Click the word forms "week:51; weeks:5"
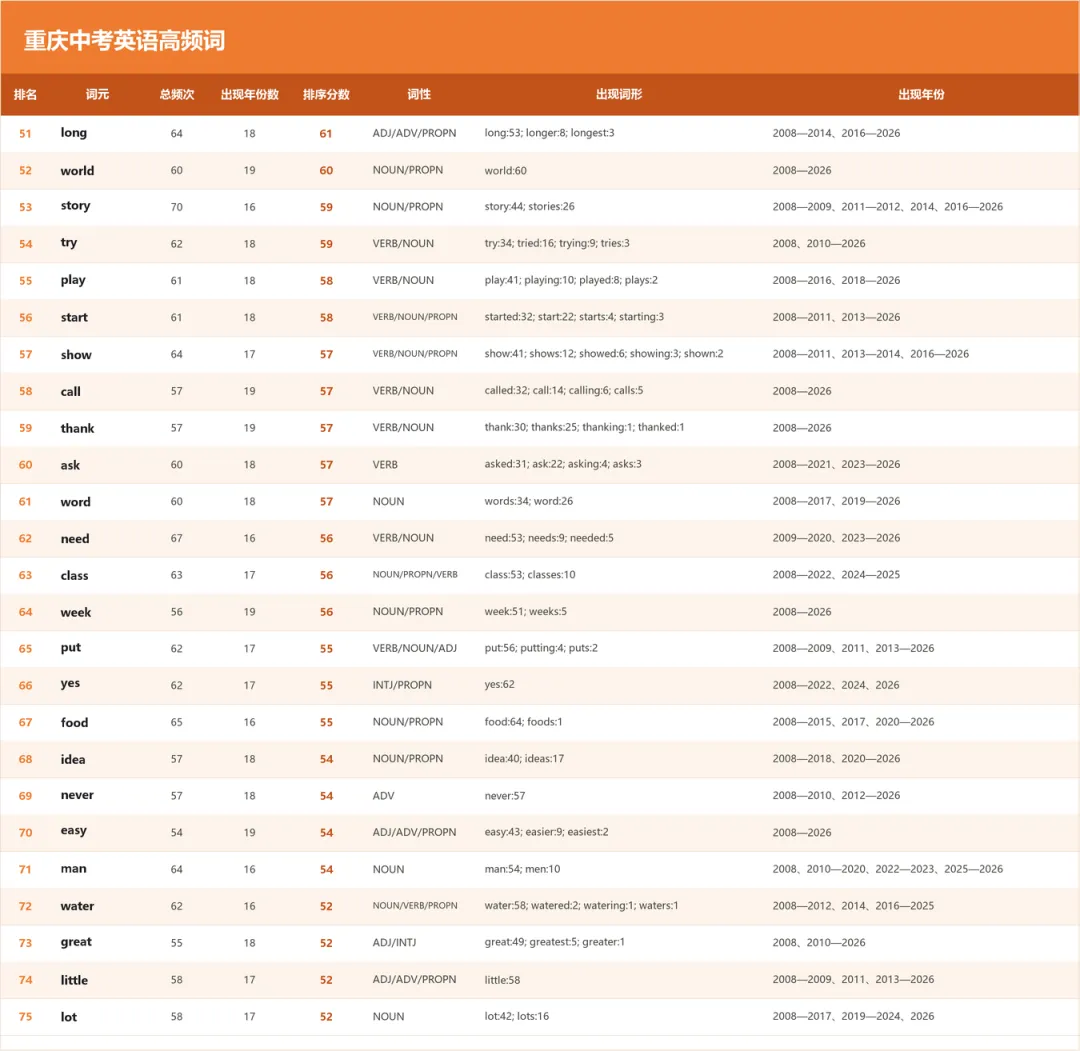This screenshot has width=1080, height=1051. (526, 612)
